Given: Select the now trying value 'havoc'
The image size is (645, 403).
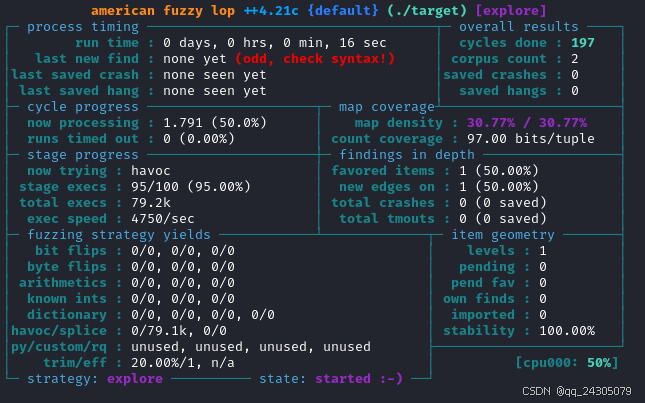Looking at the screenshot, I should [151, 171].
